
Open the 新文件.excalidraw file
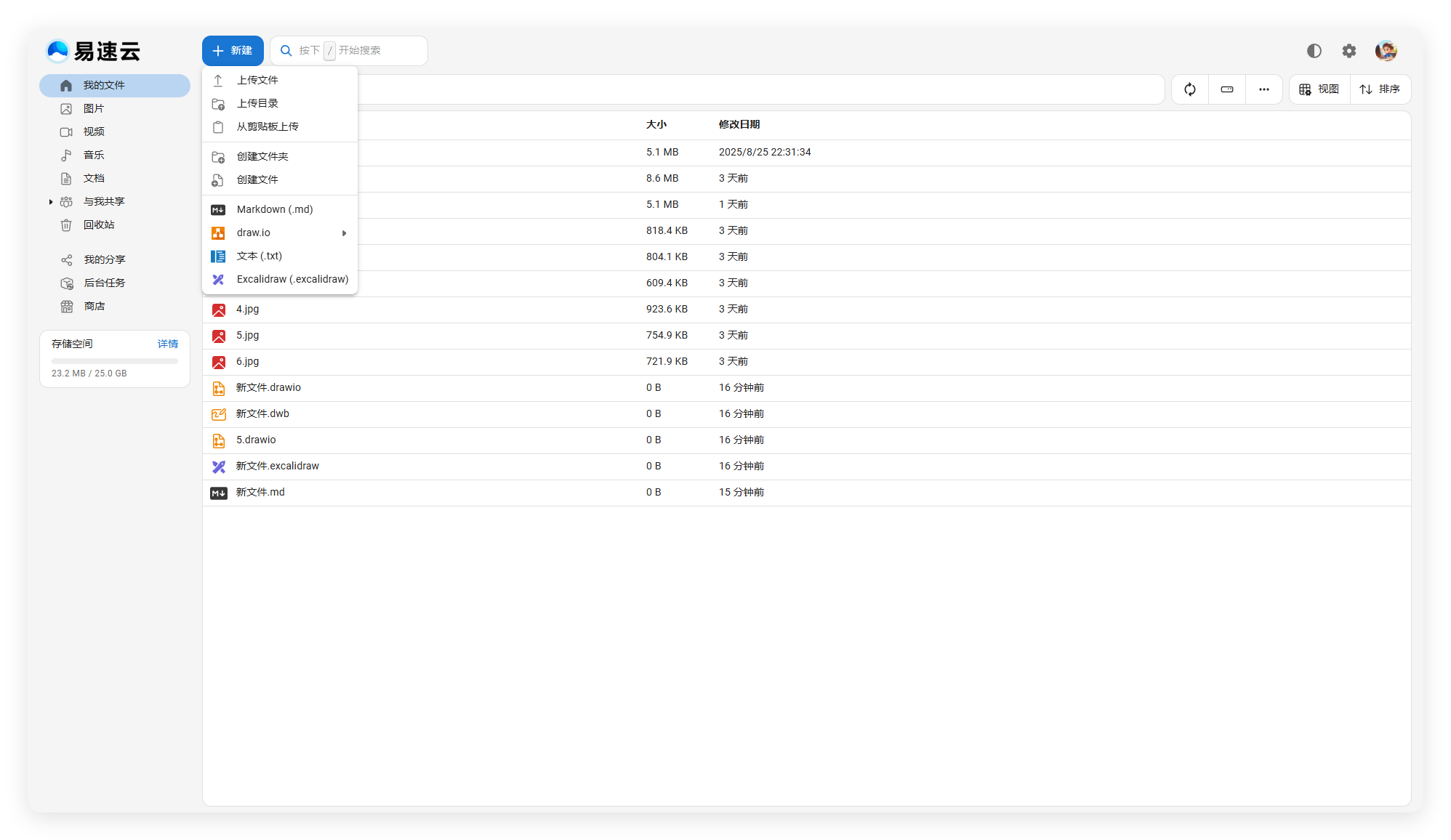(277, 466)
